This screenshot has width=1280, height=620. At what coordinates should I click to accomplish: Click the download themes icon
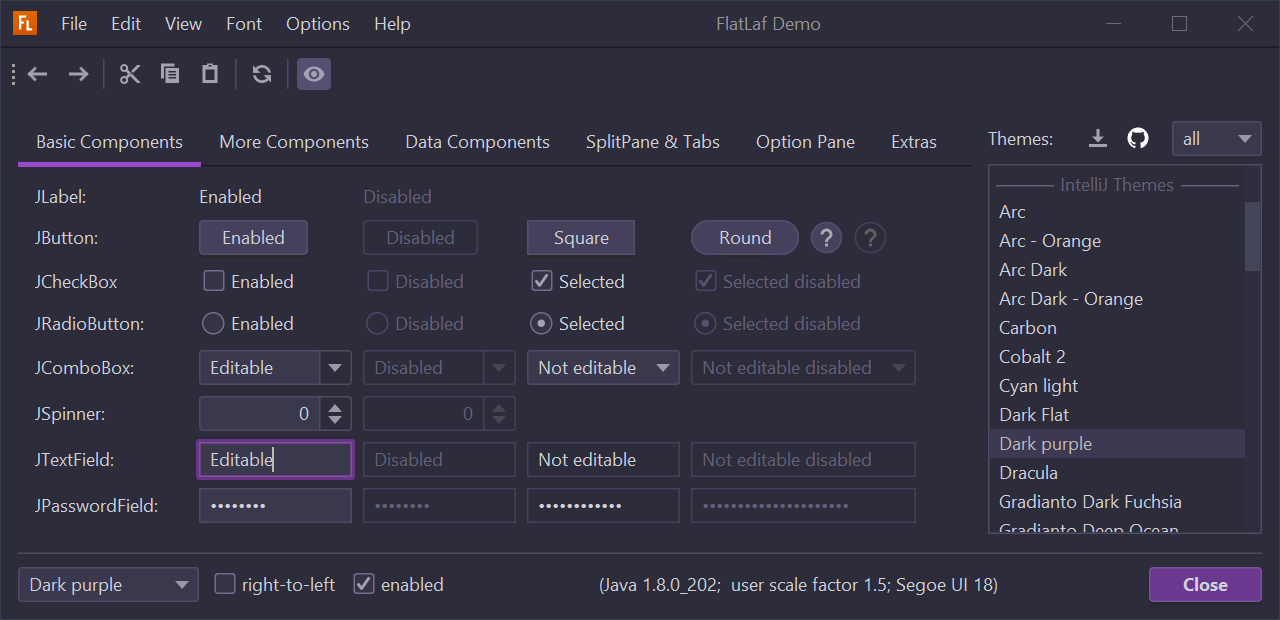tap(1098, 139)
